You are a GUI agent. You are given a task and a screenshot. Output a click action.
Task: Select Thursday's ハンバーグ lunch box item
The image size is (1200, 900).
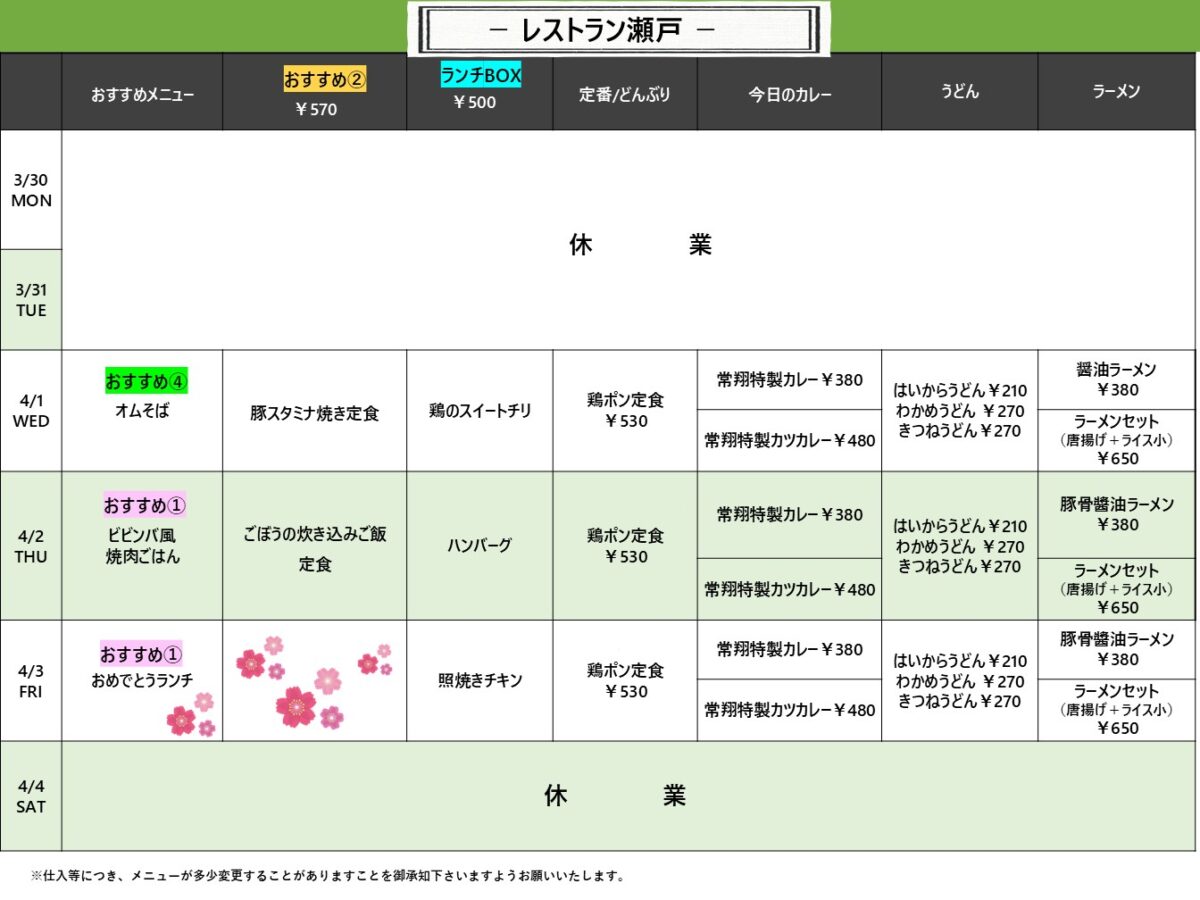[x=480, y=545]
